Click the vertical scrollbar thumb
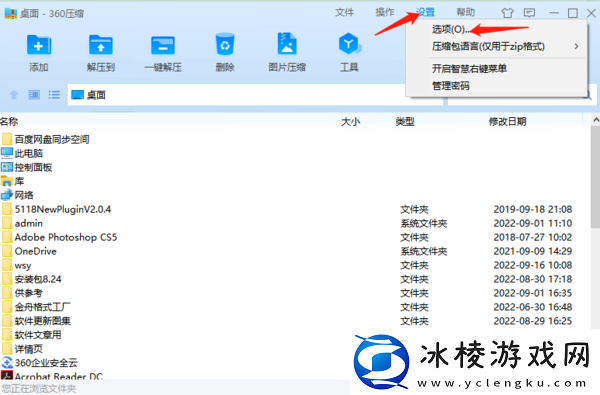 click(595, 178)
